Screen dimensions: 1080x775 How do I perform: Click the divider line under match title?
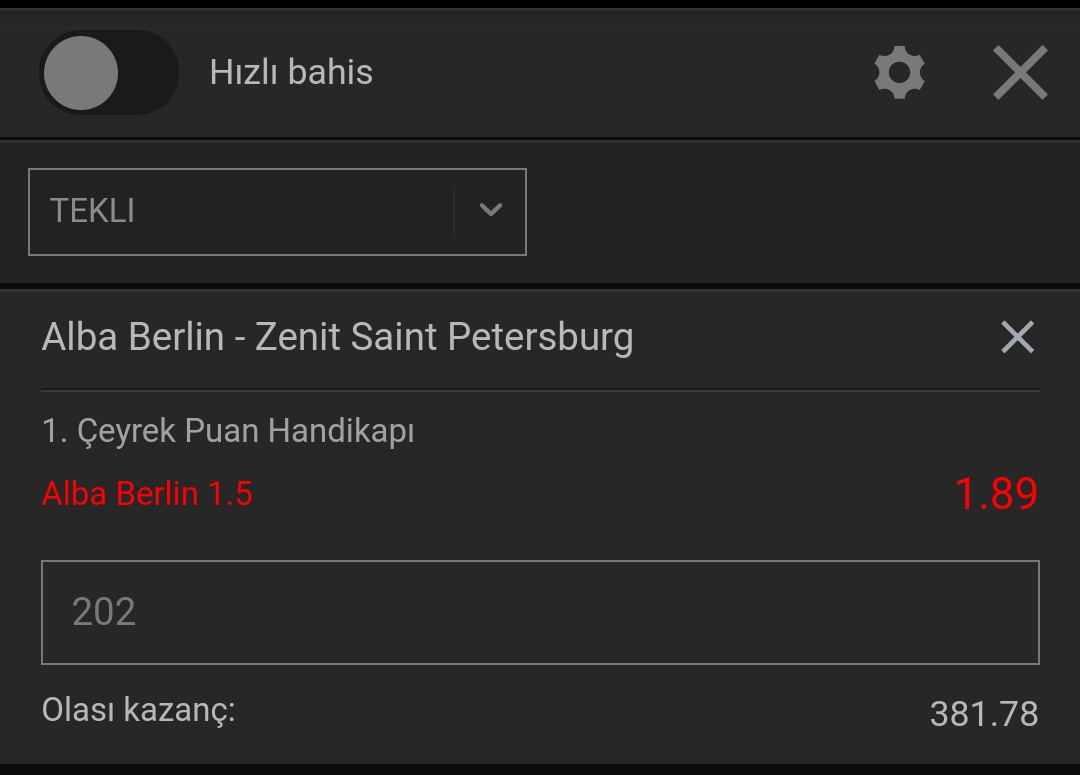tap(540, 391)
